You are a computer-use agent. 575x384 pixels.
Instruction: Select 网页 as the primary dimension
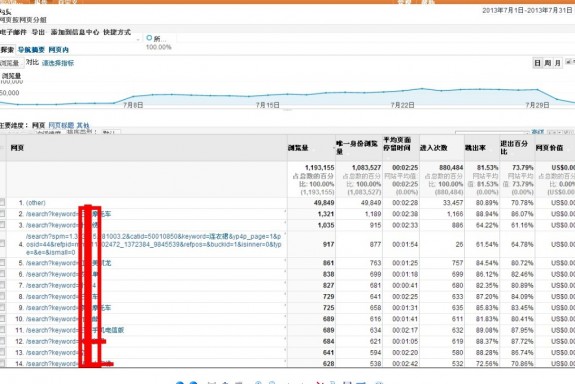[38, 125]
